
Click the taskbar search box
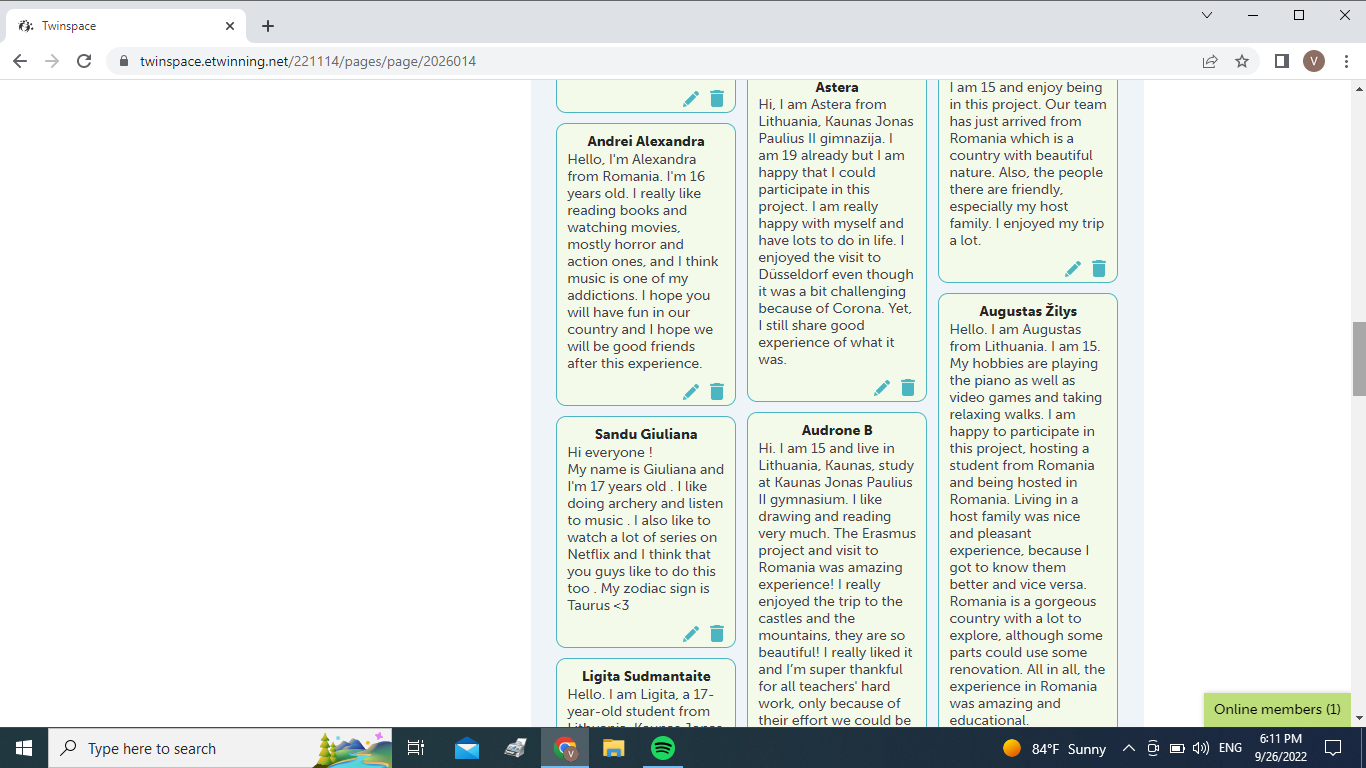(207, 748)
